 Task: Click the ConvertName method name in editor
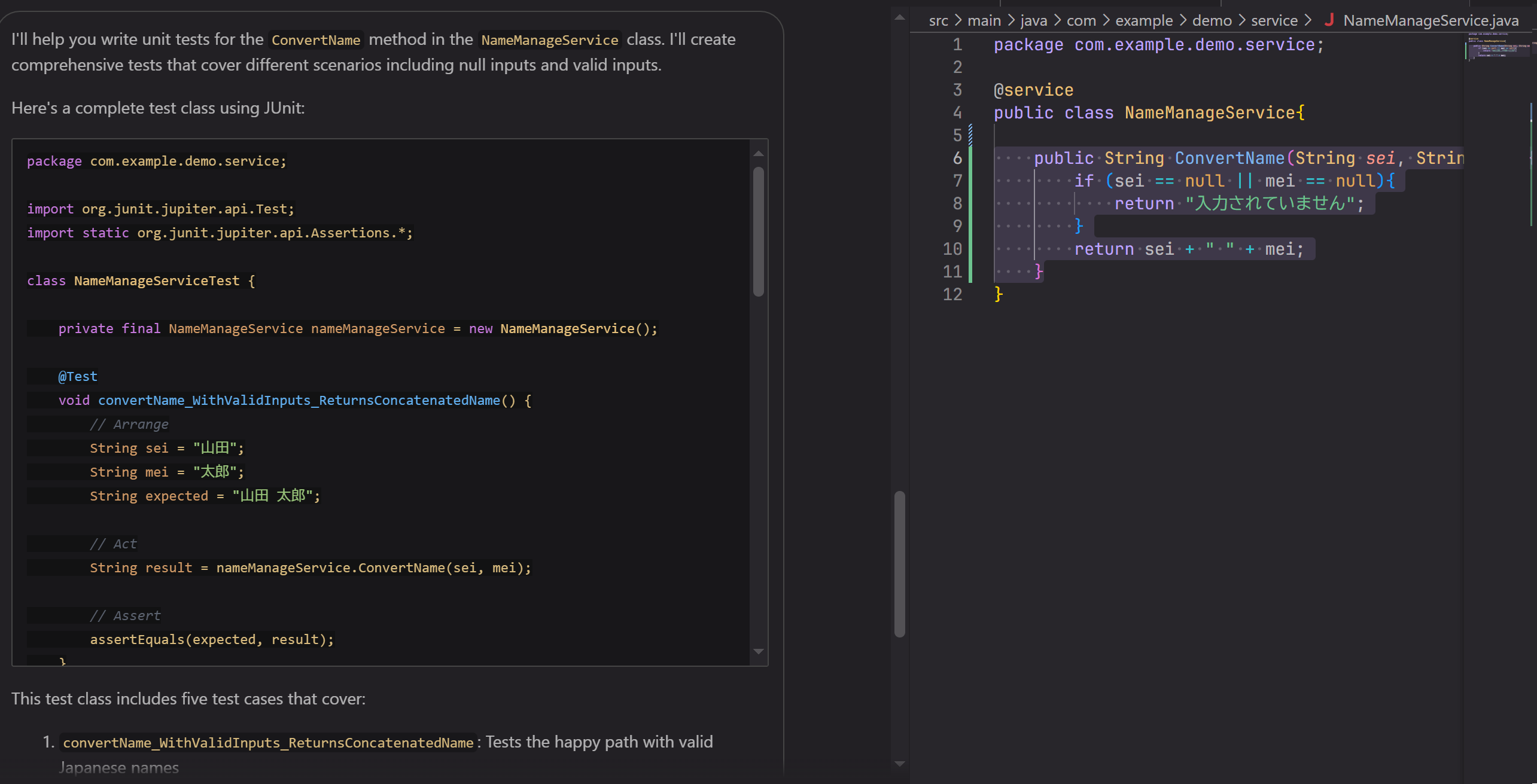1229,158
